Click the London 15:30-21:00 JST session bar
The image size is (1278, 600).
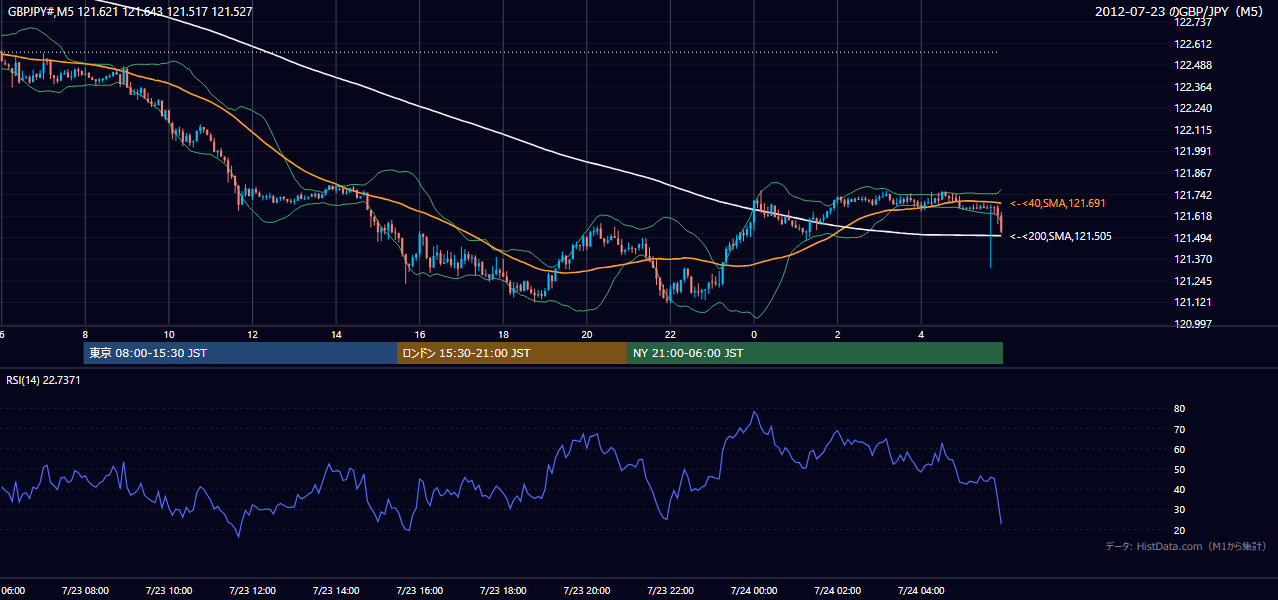click(x=512, y=353)
